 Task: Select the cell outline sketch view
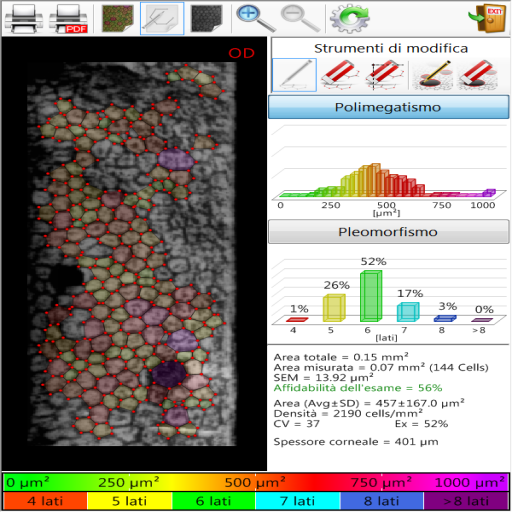(162, 19)
